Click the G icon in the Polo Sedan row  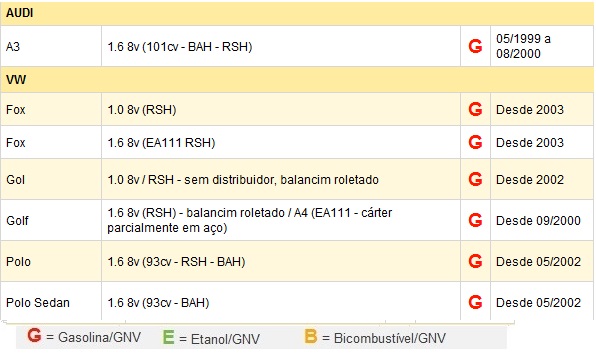tap(475, 302)
